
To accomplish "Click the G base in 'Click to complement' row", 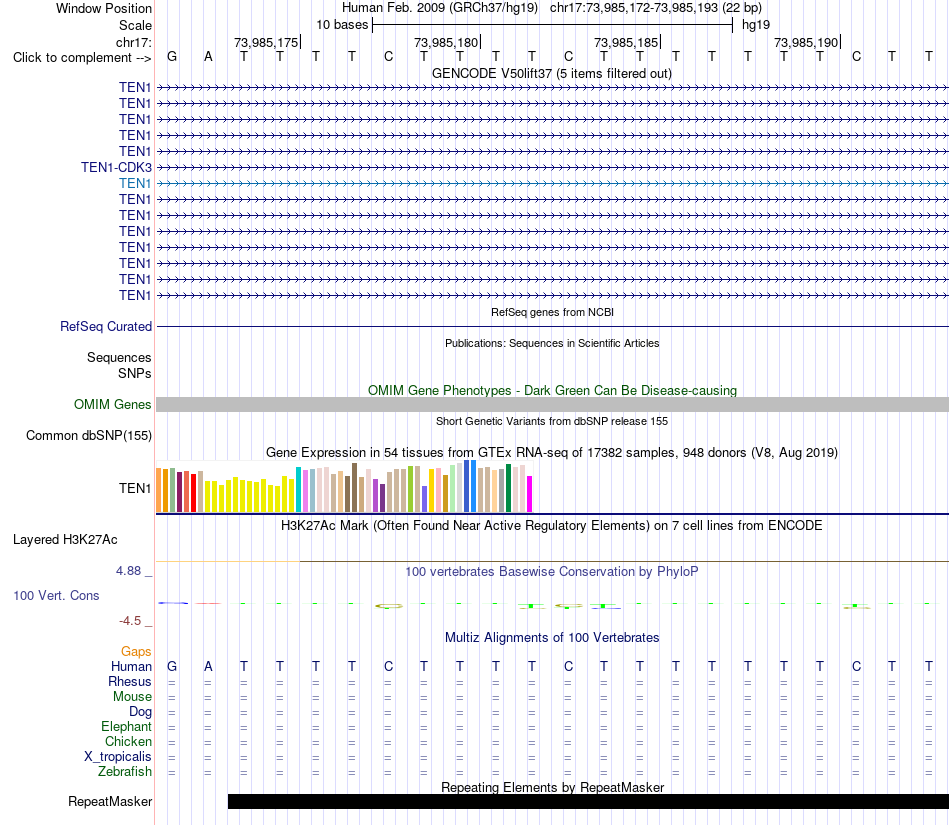I will pyautogui.click(x=172, y=56).
